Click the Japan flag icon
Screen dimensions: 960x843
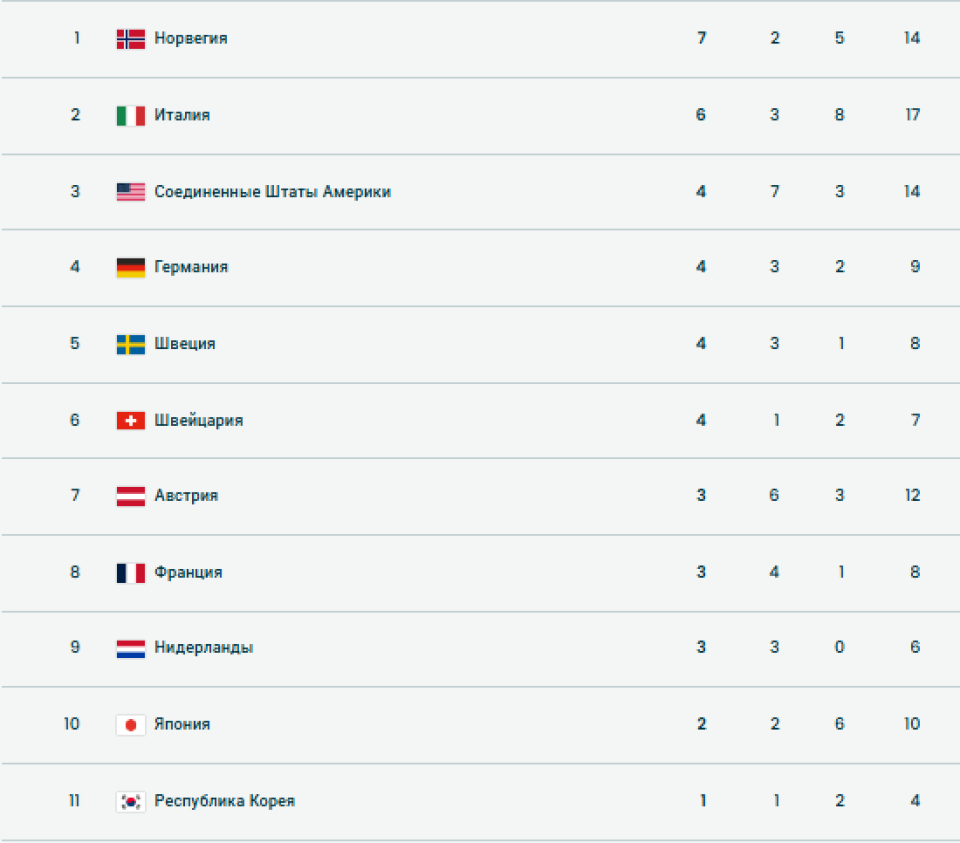tap(131, 725)
